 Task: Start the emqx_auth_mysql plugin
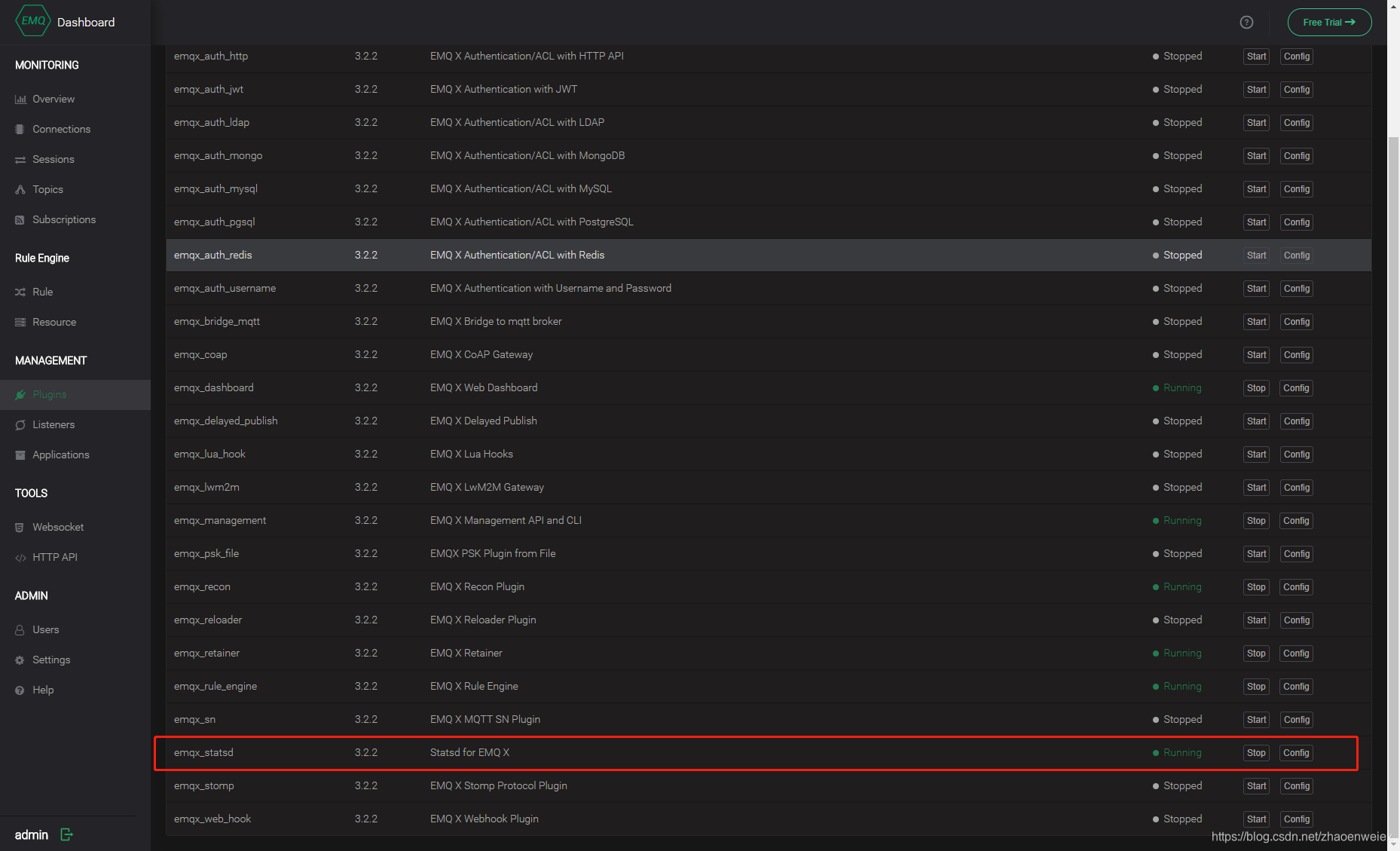point(1256,189)
